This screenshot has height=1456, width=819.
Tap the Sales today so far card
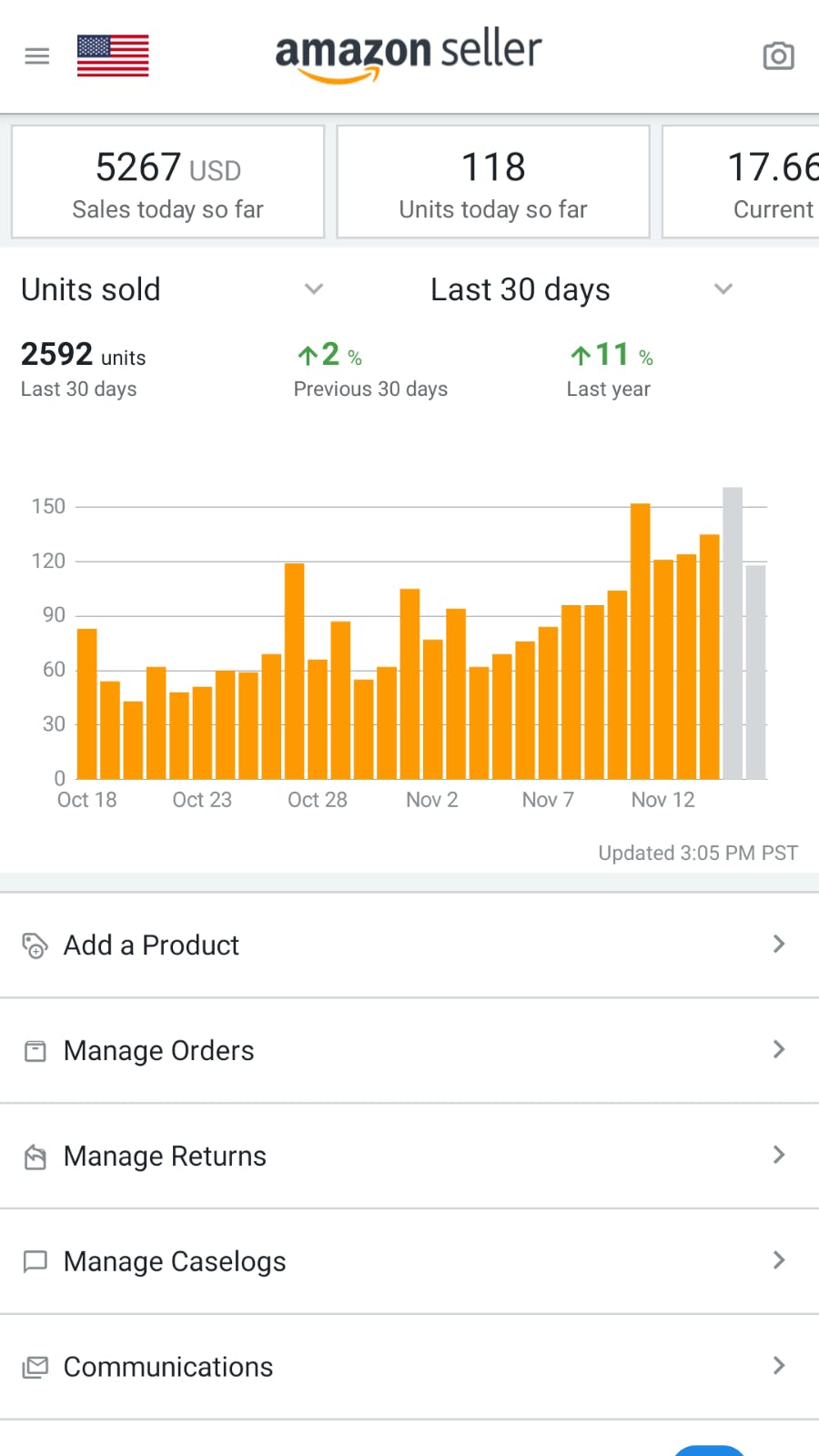[x=168, y=183]
